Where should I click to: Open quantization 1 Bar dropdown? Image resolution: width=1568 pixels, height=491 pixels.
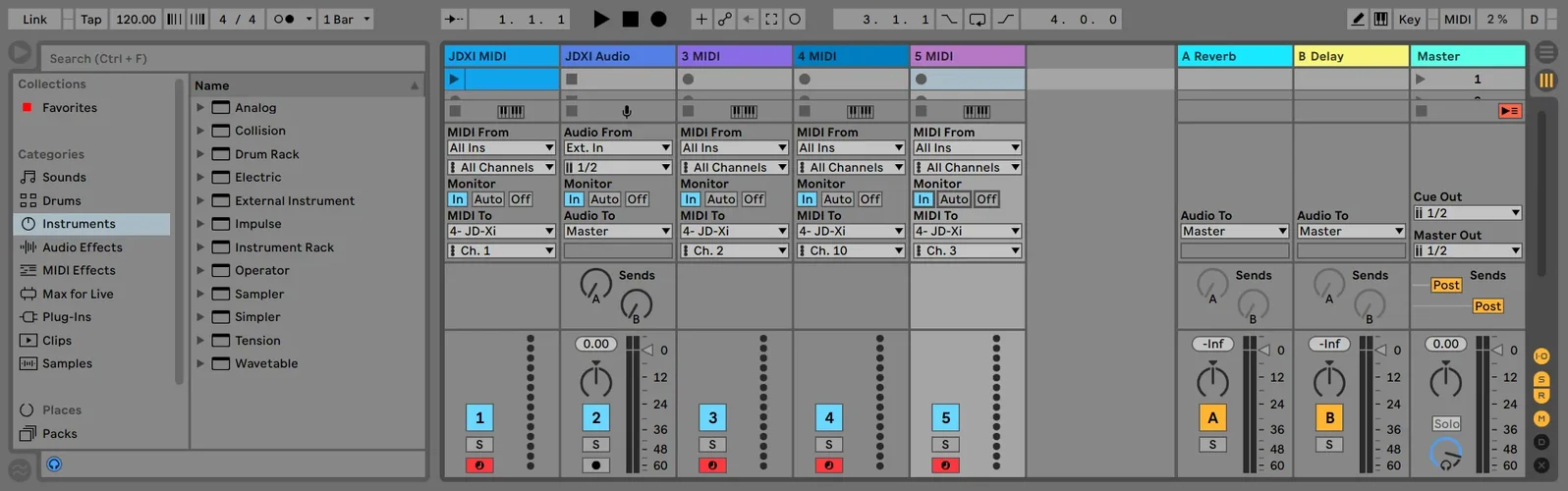click(x=347, y=19)
